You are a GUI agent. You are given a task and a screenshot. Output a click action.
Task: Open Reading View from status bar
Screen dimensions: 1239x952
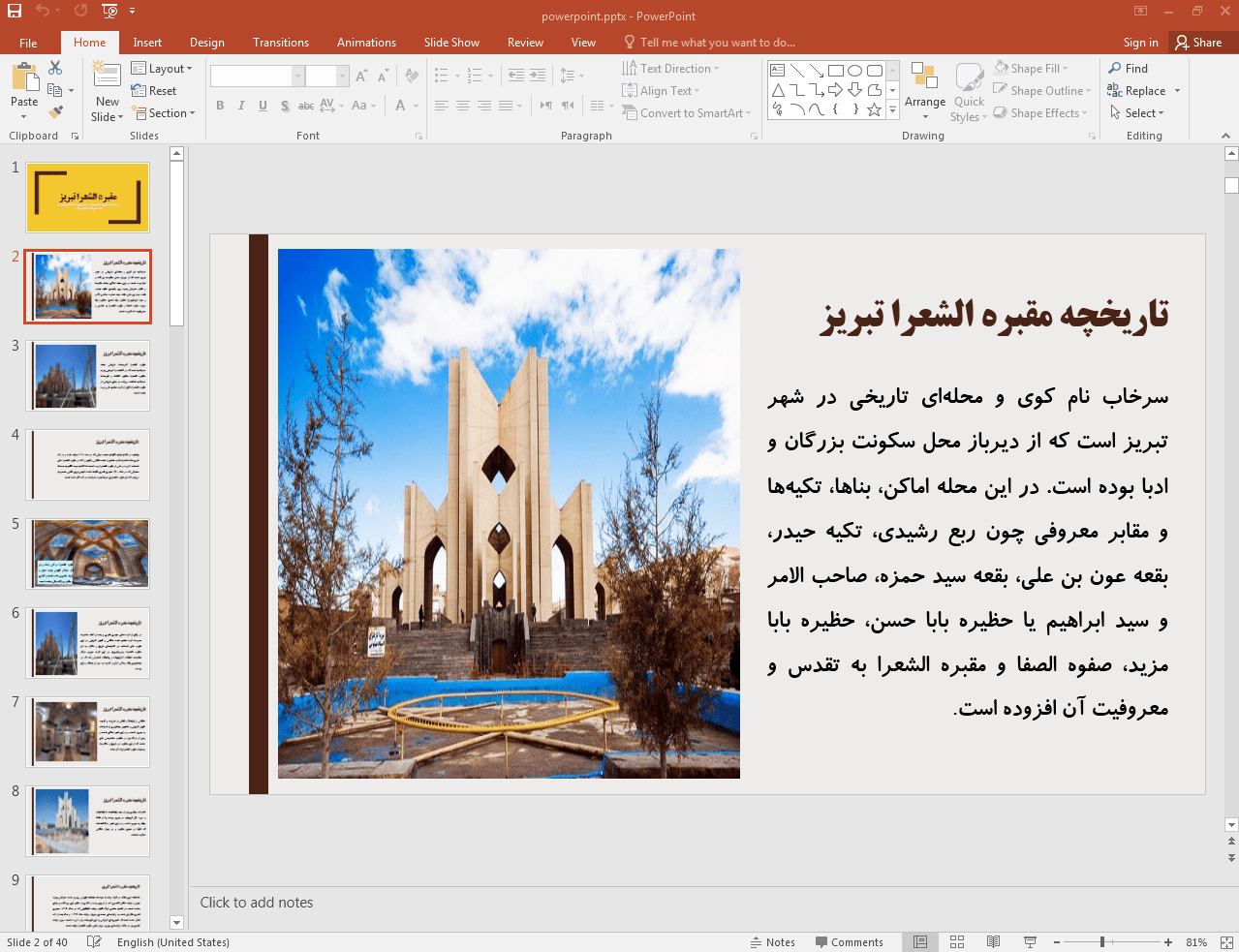(993, 942)
